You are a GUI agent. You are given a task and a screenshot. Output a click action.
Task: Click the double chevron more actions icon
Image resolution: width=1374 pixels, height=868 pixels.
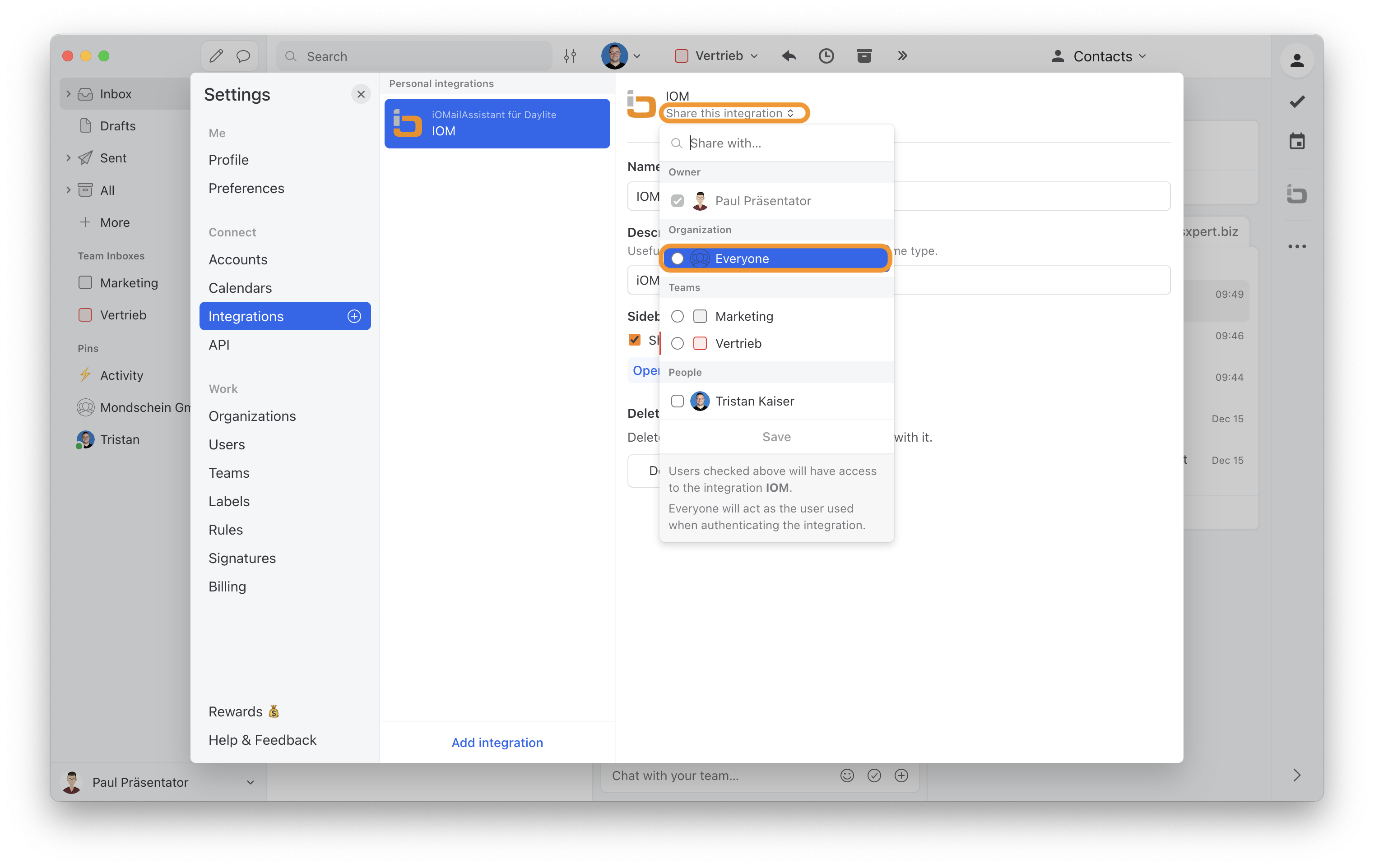pyautogui.click(x=902, y=56)
